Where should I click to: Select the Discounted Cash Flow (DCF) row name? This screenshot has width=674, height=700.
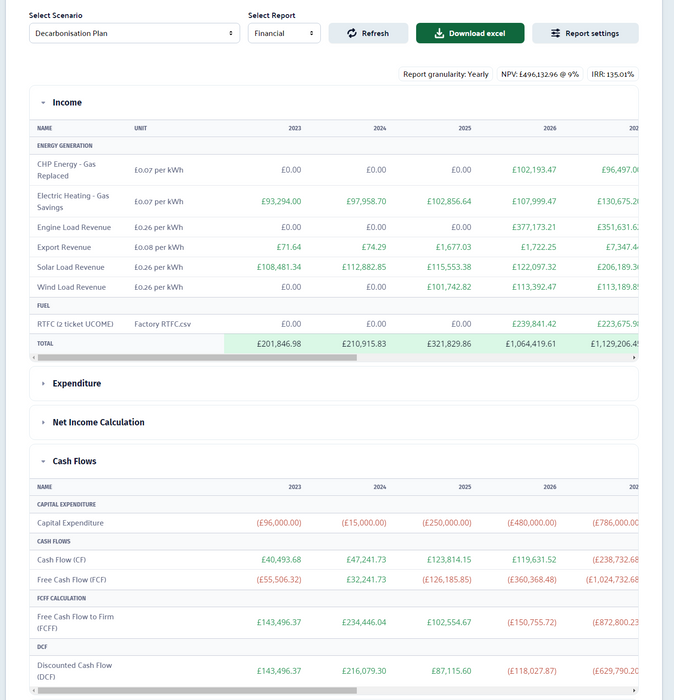point(75,671)
